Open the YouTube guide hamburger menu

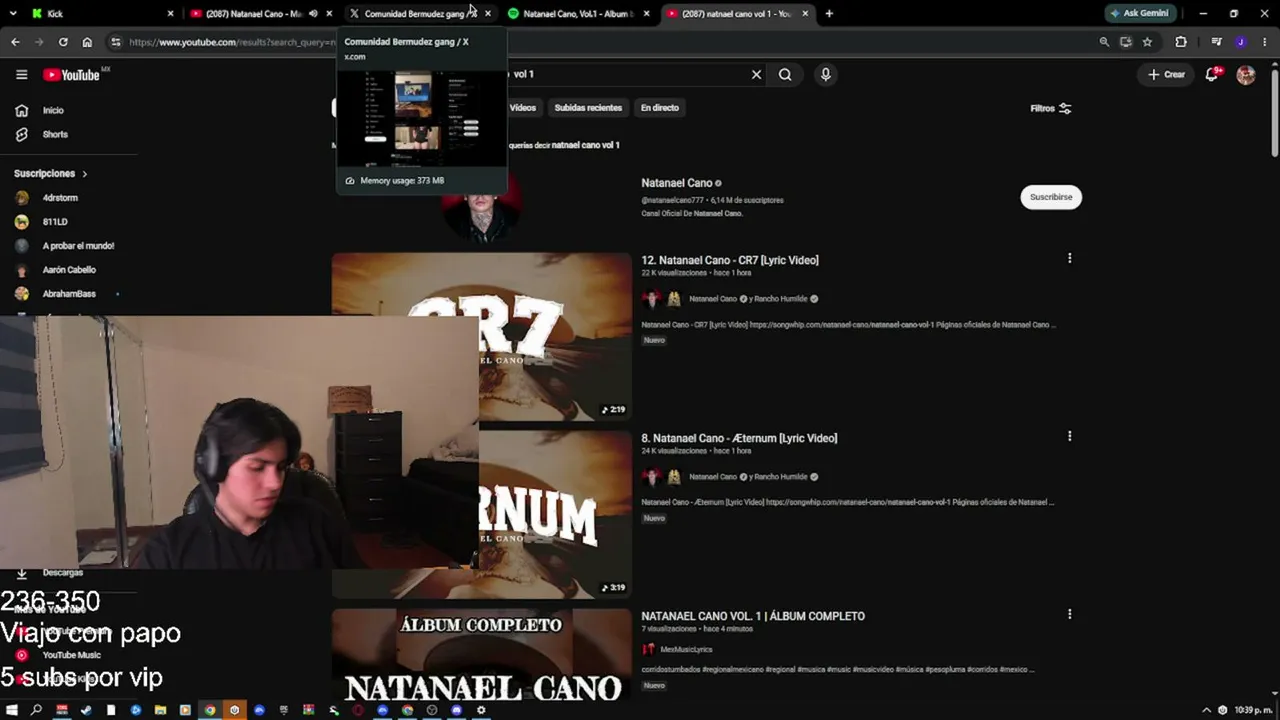coord(21,74)
